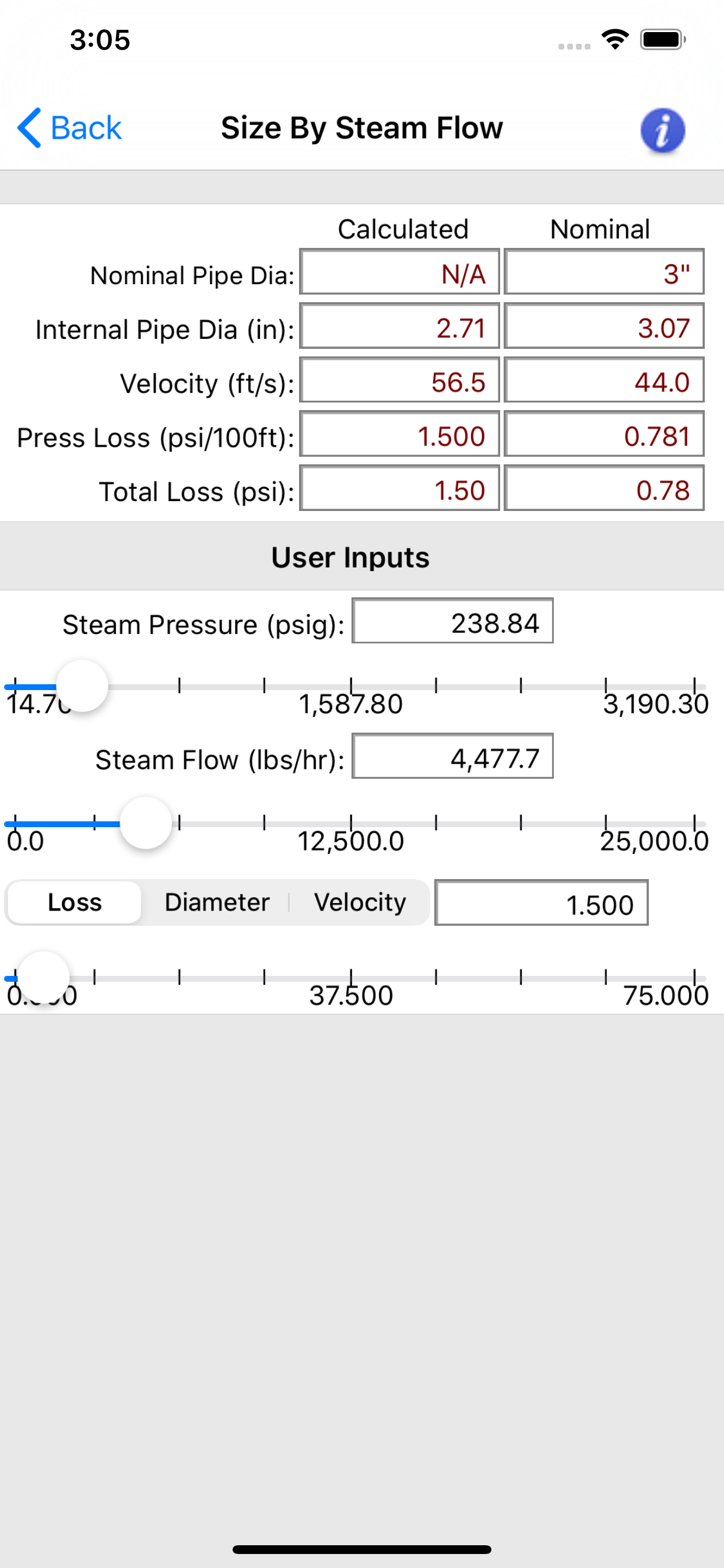Screen dimensions: 724x1568
Task: Edit the Steam Pressure value field
Action: [452, 621]
